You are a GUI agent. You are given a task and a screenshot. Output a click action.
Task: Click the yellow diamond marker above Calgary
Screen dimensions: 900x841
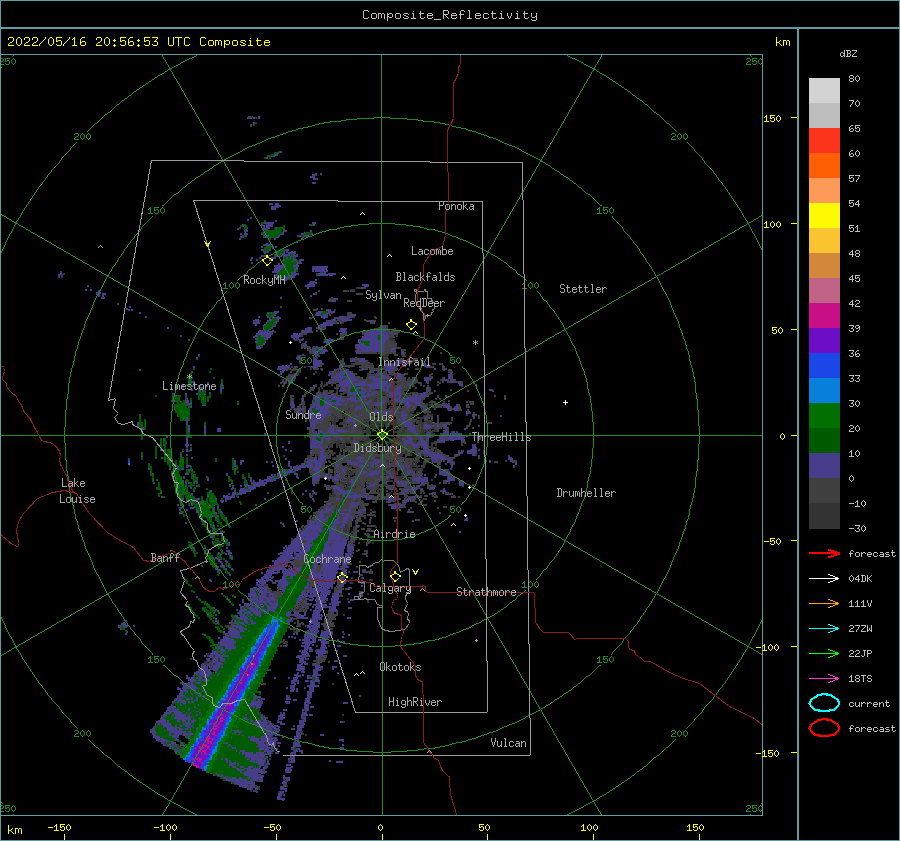[395, 576]
